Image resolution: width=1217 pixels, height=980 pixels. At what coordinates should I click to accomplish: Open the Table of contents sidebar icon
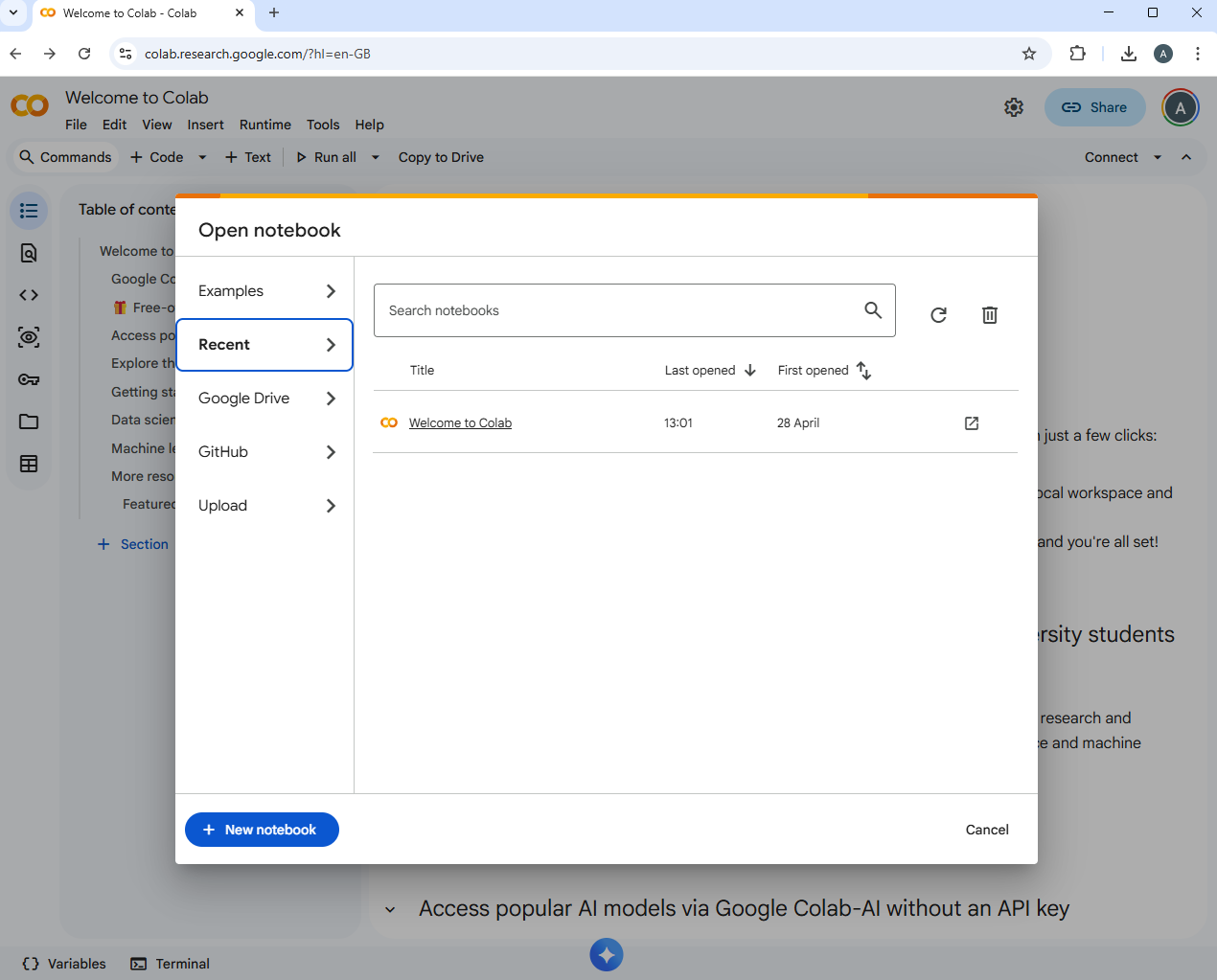point(29,211)
